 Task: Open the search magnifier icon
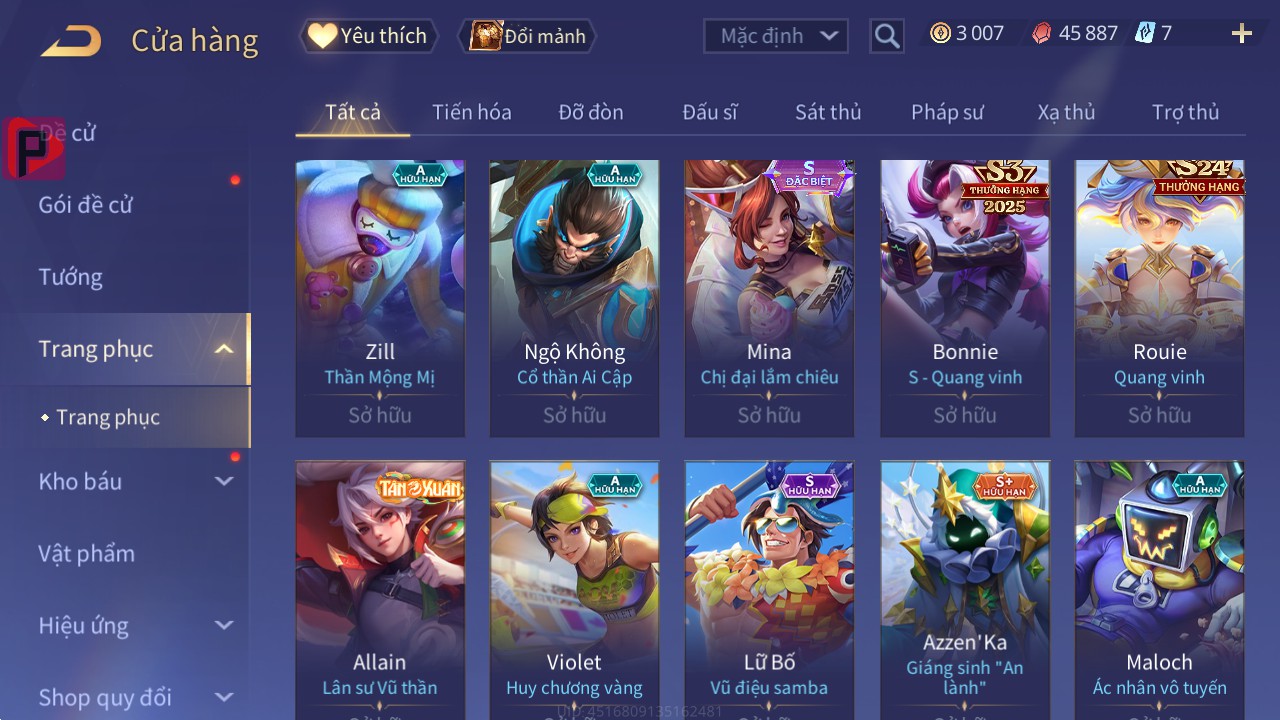(886, 36)
